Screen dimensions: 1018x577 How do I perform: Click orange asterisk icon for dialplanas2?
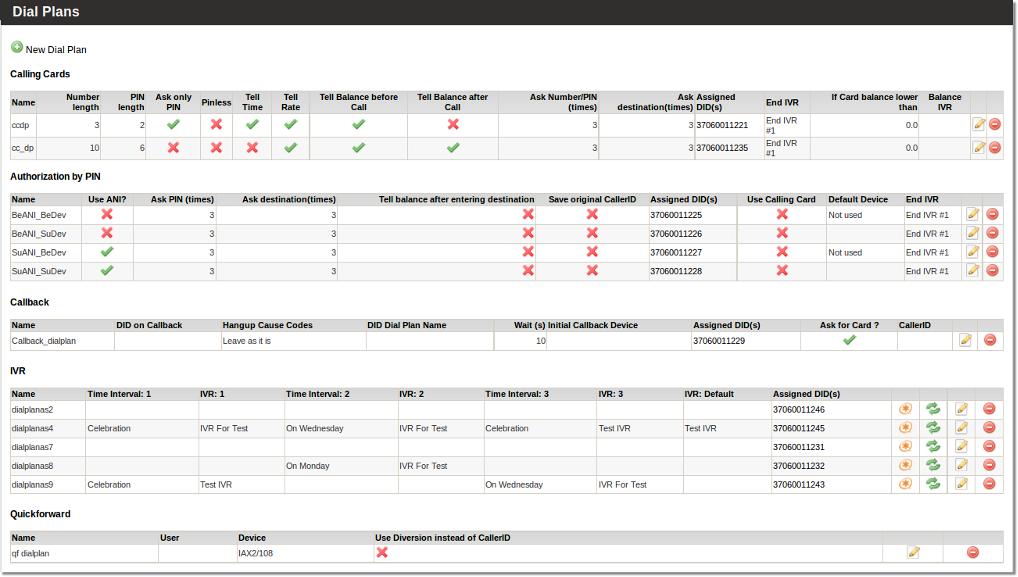(x=905, y=409)
